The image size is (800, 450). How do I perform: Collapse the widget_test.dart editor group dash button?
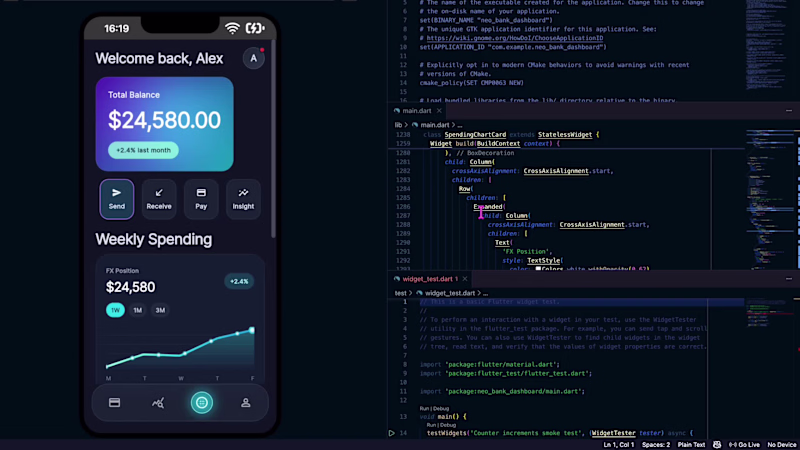[x=789, y=279]
